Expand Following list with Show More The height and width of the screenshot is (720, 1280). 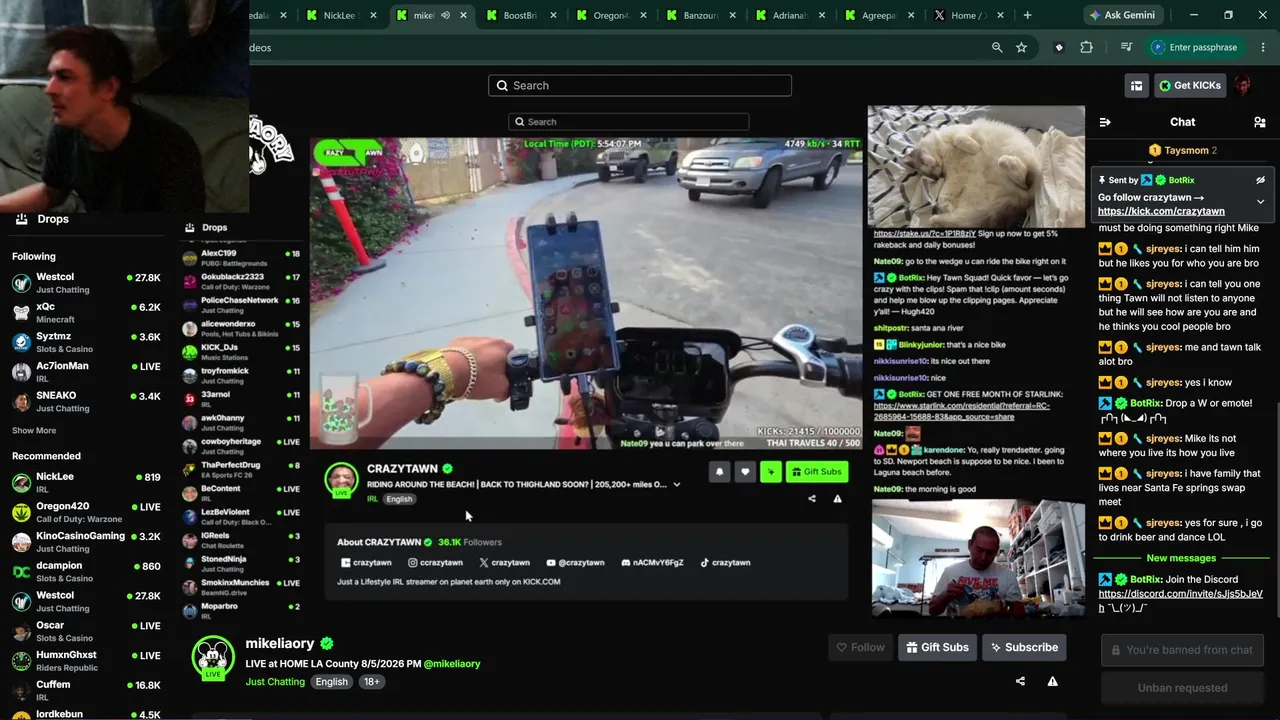click(x=34, y=431)
